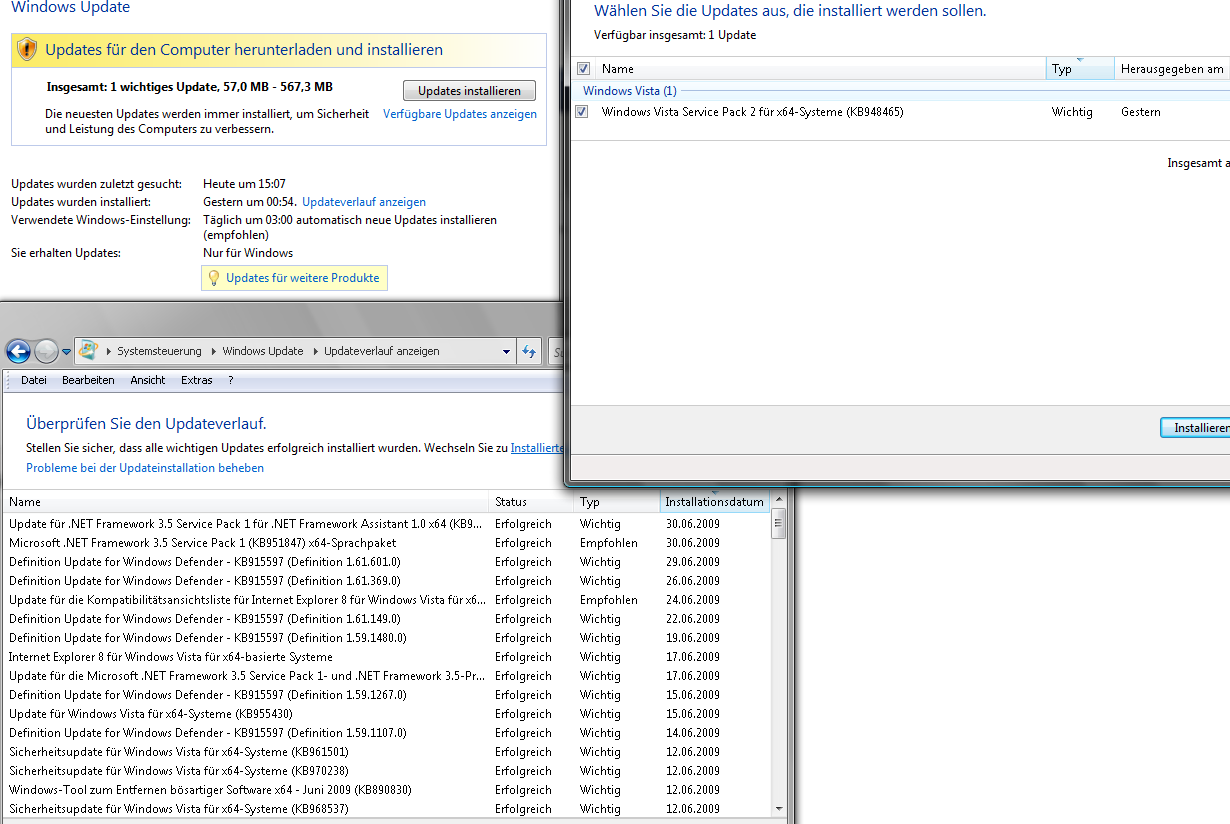Click the shield icon in Windows Update banner
The height and width of the screenshot is (824, 1230).
pos(28,49)
